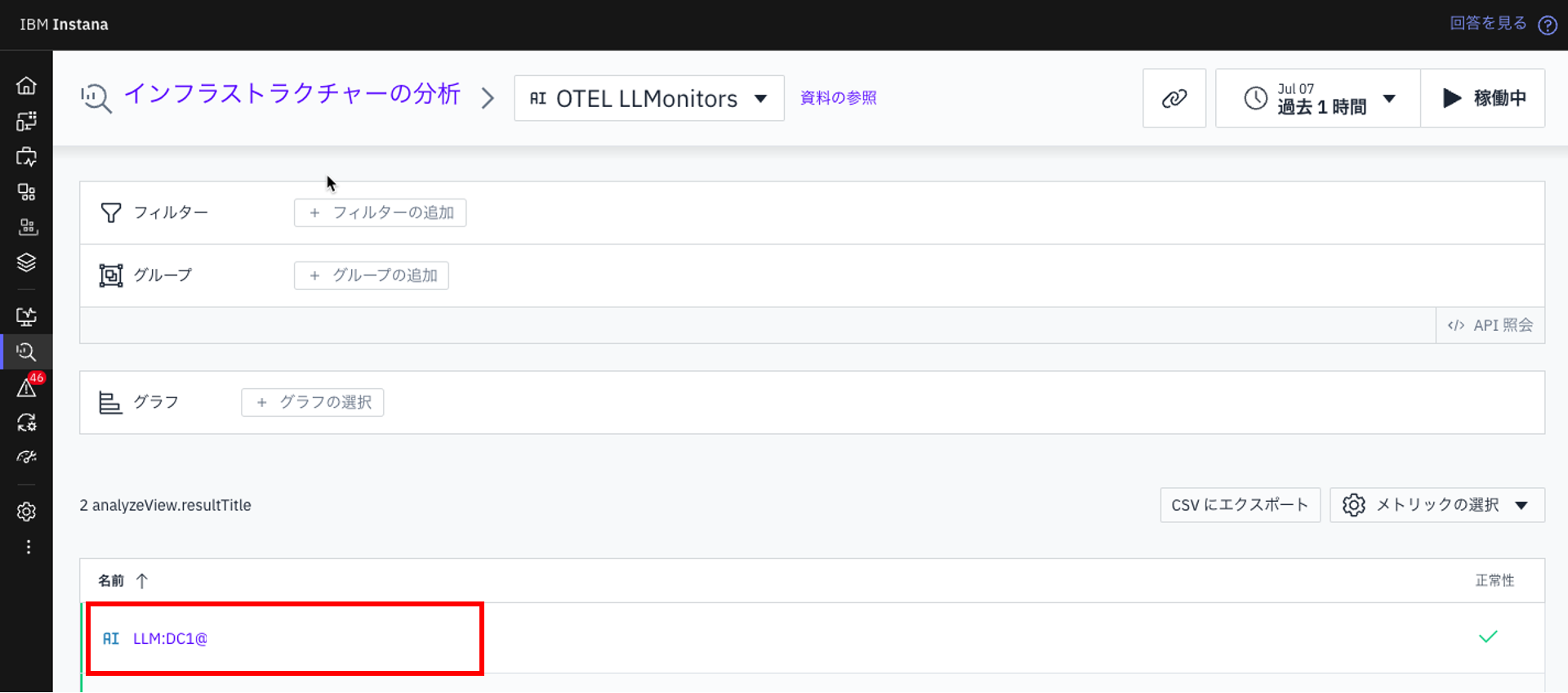Open the monitor chart sidebar icon
This screenshot has height=693, width=1568.
(26, 316)
